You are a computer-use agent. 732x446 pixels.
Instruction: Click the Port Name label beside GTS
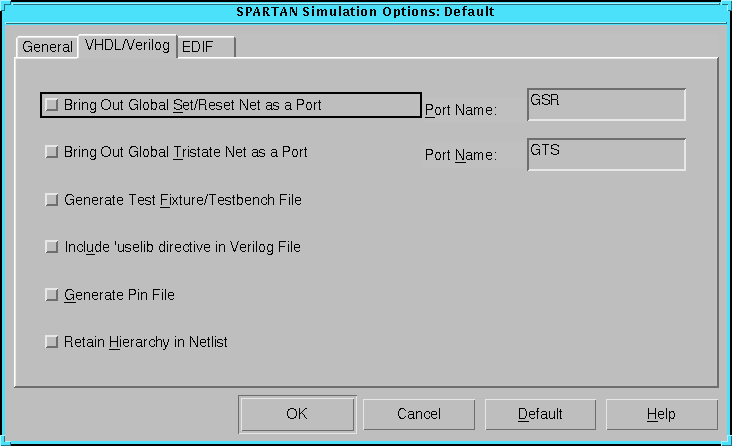tap(460, 156)
